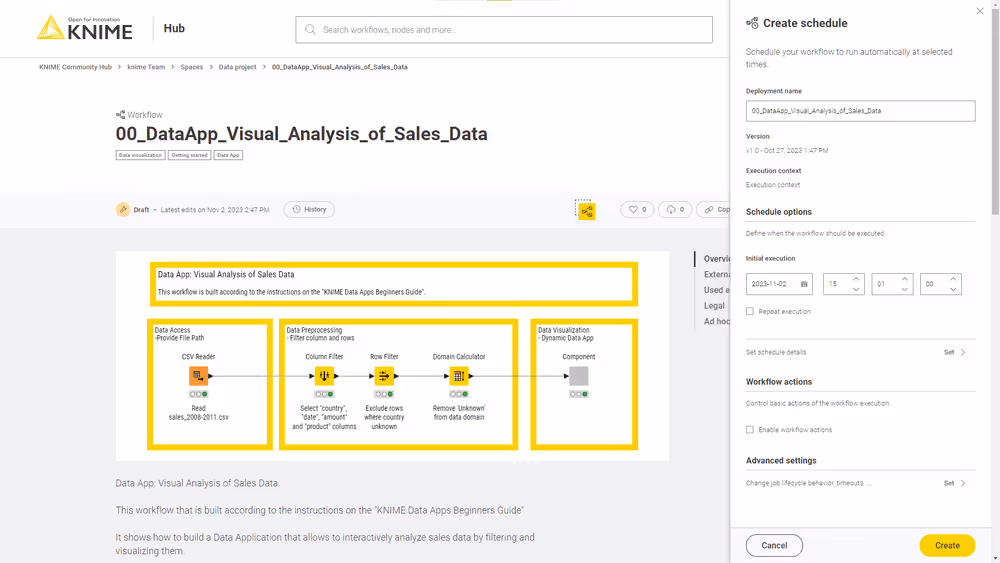Click the Column Filter node icon
Image resolution: width=1000 pixels, height=563 pixels.
tap(324, 376)
